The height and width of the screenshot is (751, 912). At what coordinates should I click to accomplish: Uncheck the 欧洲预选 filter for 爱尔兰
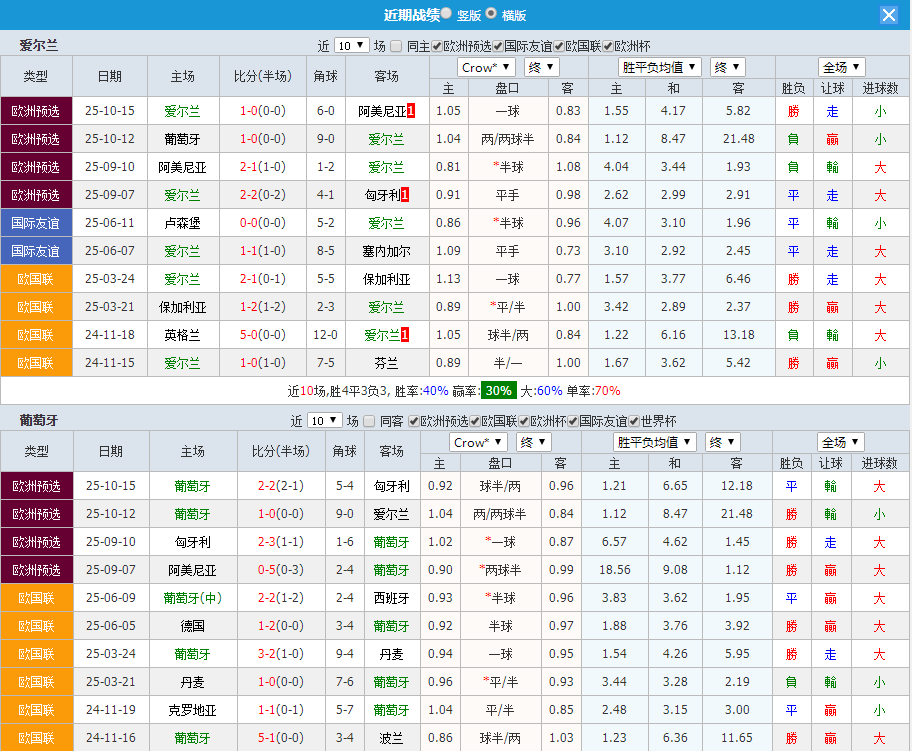pos(437,45)
